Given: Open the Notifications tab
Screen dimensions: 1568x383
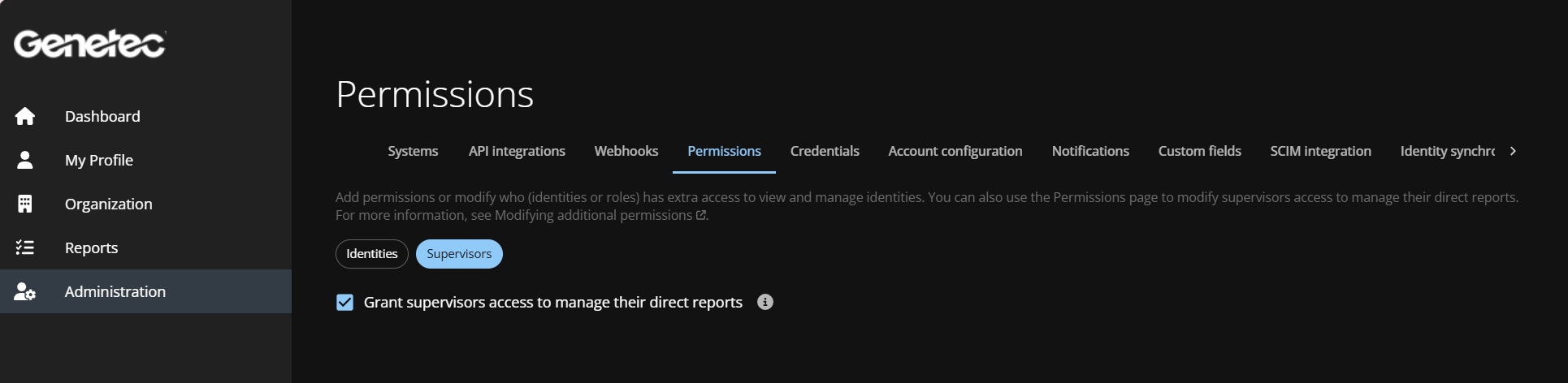Looking at the screenshot, I should (x=1090, y=151).
